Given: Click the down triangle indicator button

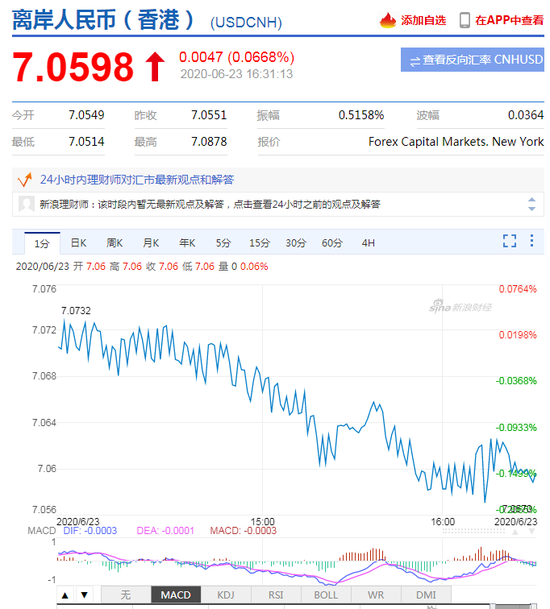Looking at the screenshot, I should [84, 595].
